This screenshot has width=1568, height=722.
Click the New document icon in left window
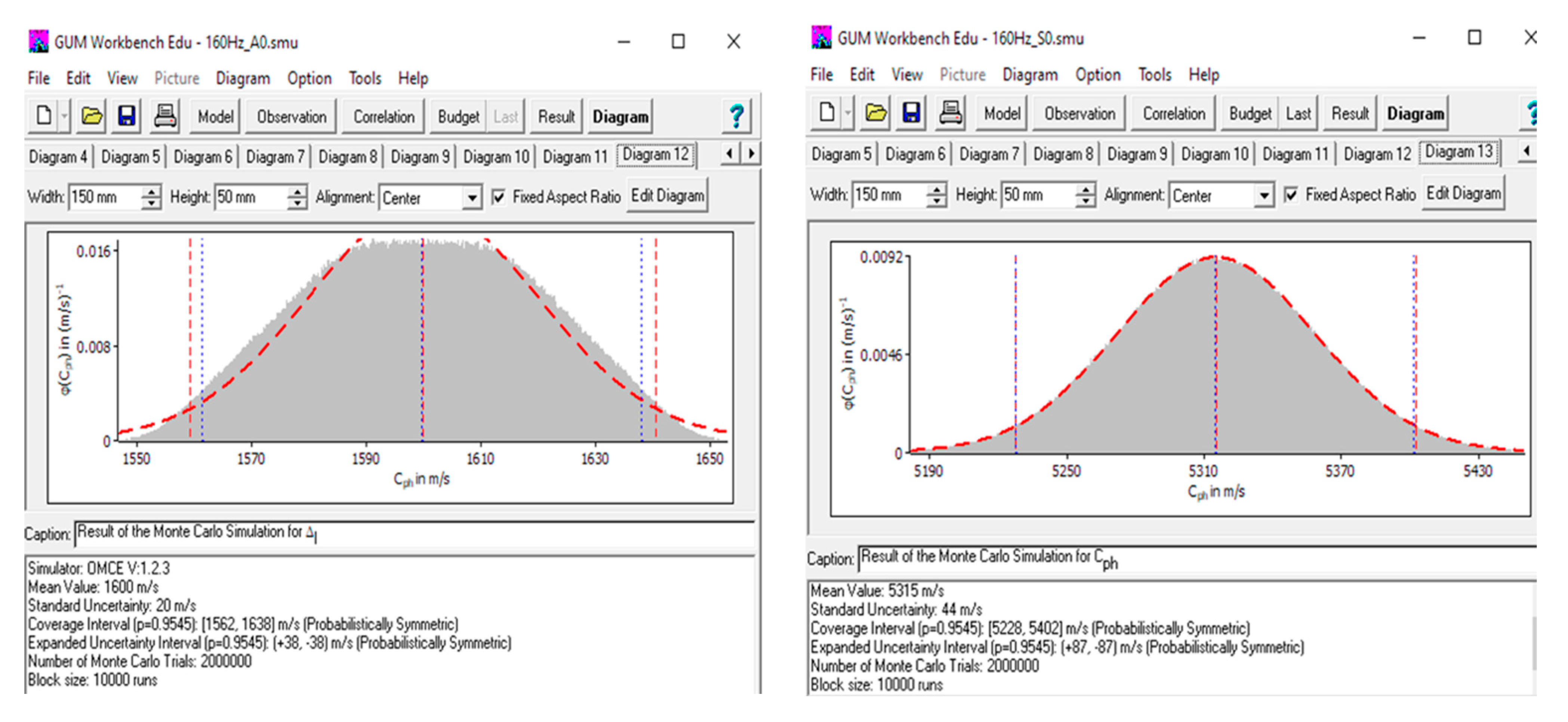point(44,116)
